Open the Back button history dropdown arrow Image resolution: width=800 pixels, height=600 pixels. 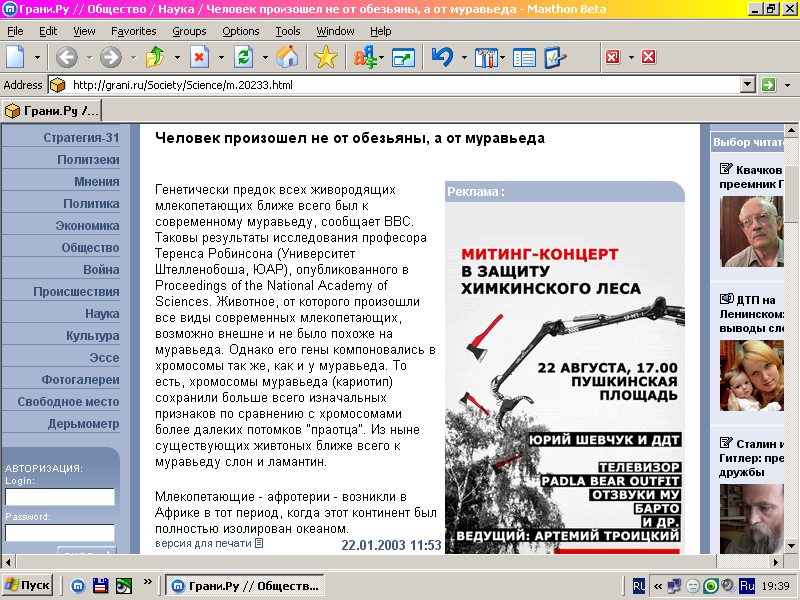click(x=88, y=57)
